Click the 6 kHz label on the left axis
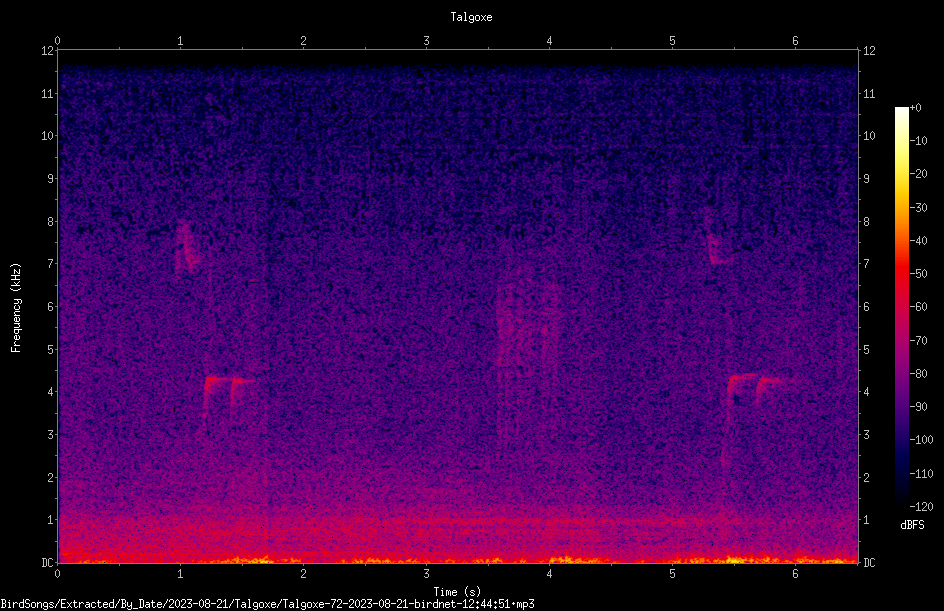Image resolution: width=944 pixels, height=611 pixels. [x=51, y=306]
